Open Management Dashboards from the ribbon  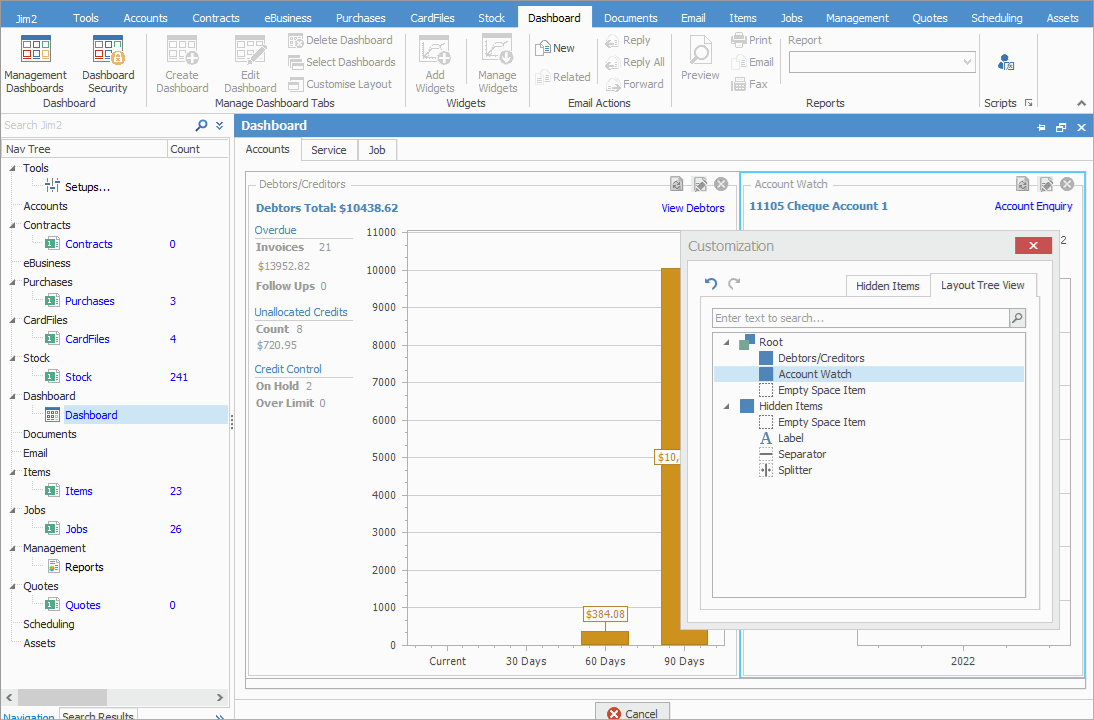36,65
